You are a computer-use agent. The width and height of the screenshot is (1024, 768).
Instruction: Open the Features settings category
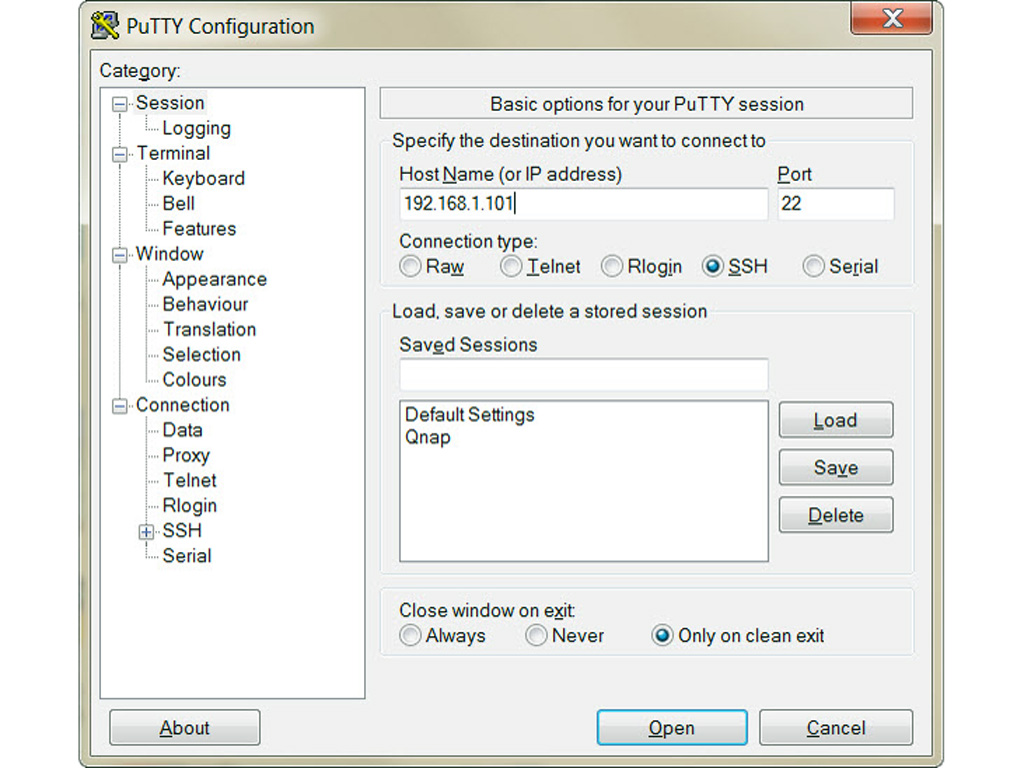(199, 229)
